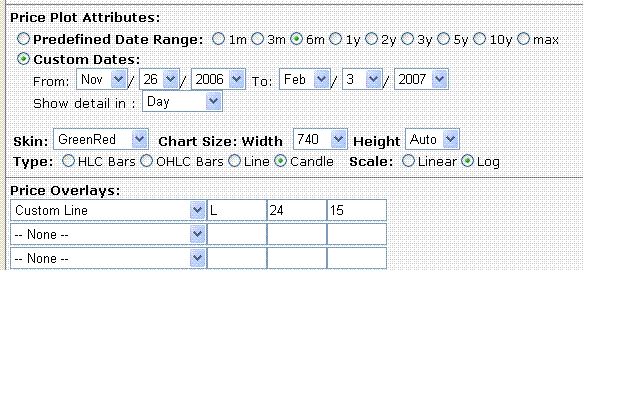Expand the From year dropdown showing 2006
This screenshot has width=640, height=400.
[x=218, y=79]
